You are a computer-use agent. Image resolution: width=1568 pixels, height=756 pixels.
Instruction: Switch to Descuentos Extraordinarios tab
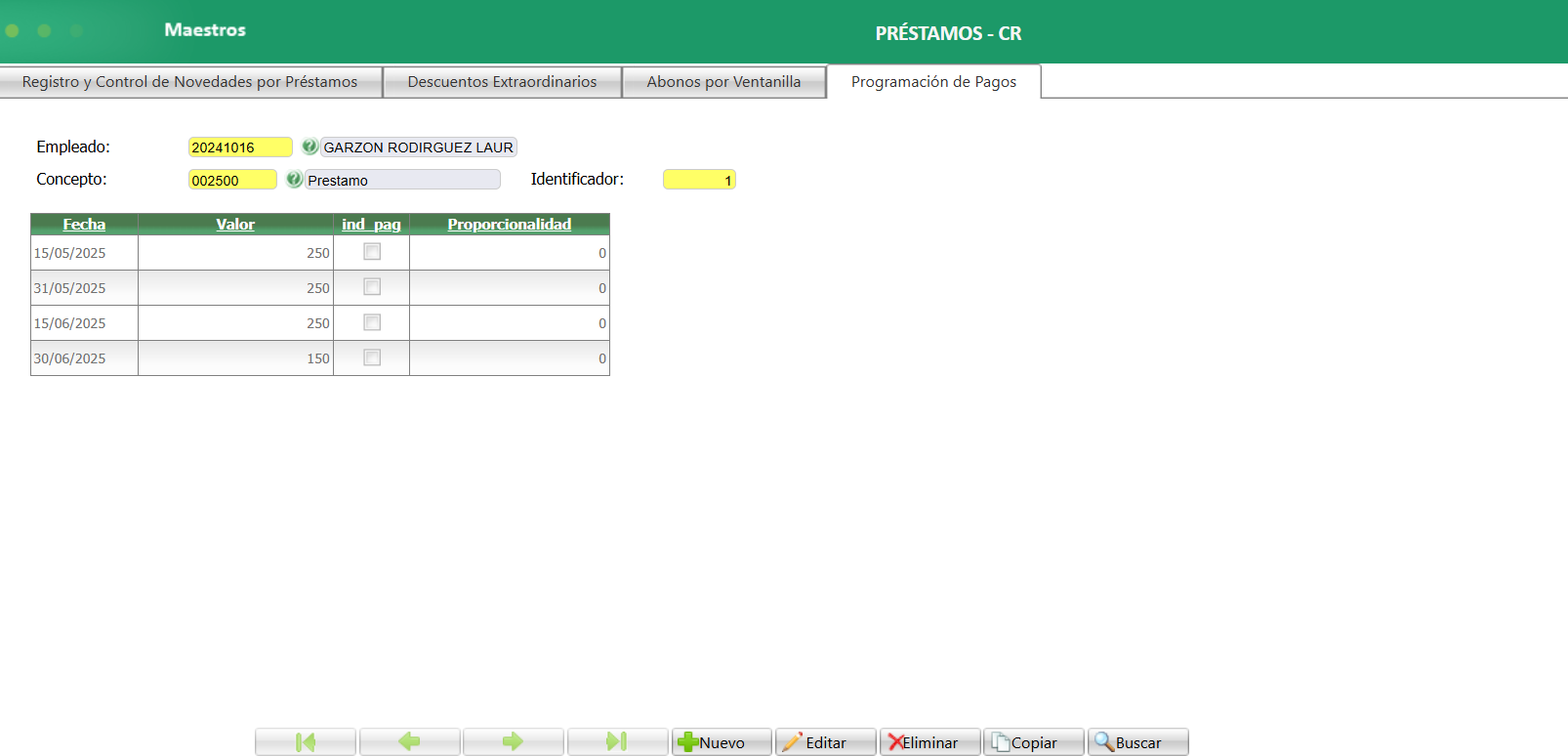tap(503, 82)
